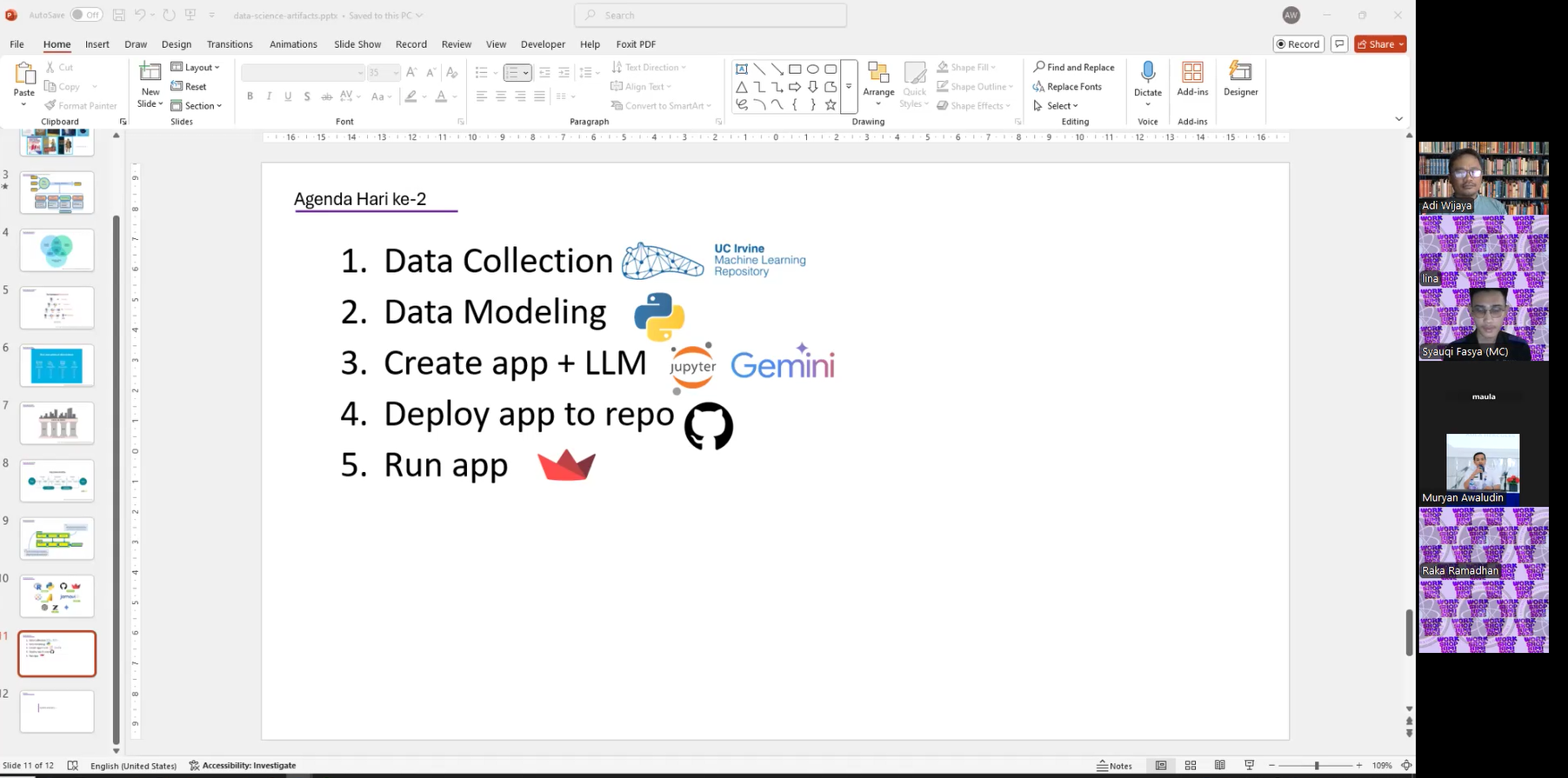Click the Find and Replace icon
Image resolution: width=1568 pixels, height=778 pixels.
point(1039,67)
